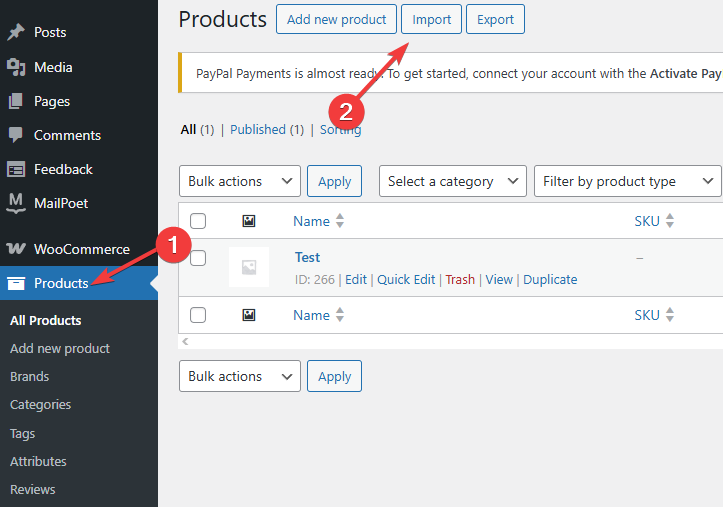Click the MailPoet logo icon
This screenshot has width=723, height=507.
(x=16, y=203)
